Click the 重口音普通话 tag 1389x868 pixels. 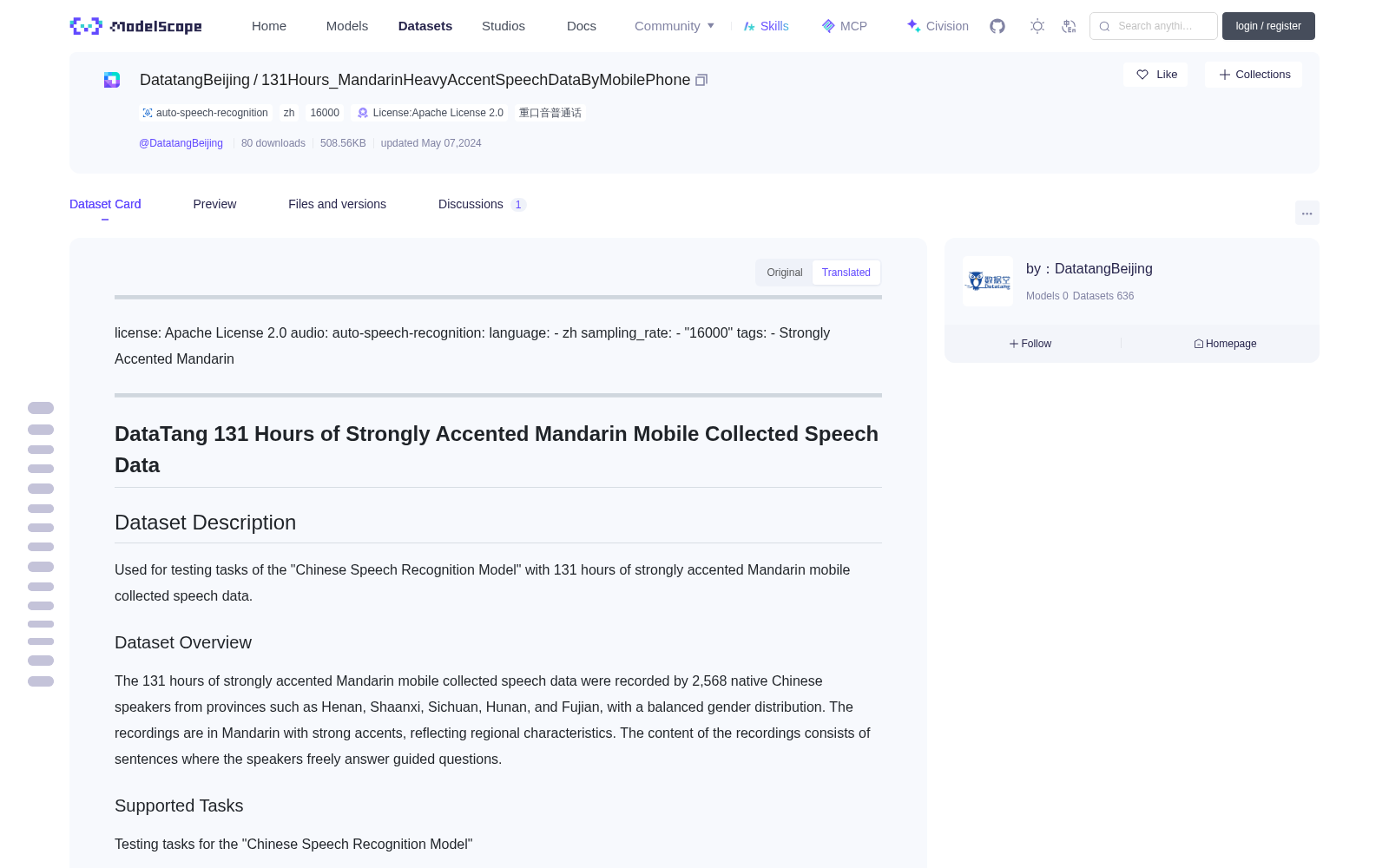[x=550, y=113]
